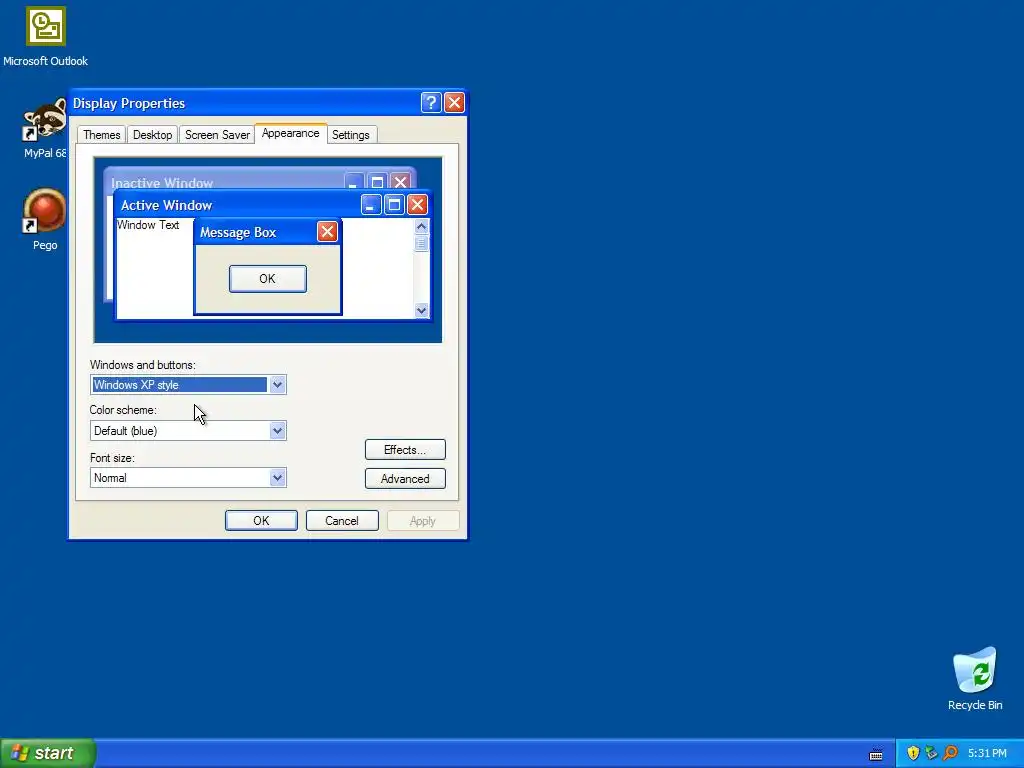The height and width of the screenshot is (768, 1024).
Task: Click the question mark help button in Display Properties
Action: tap(431, 103)
